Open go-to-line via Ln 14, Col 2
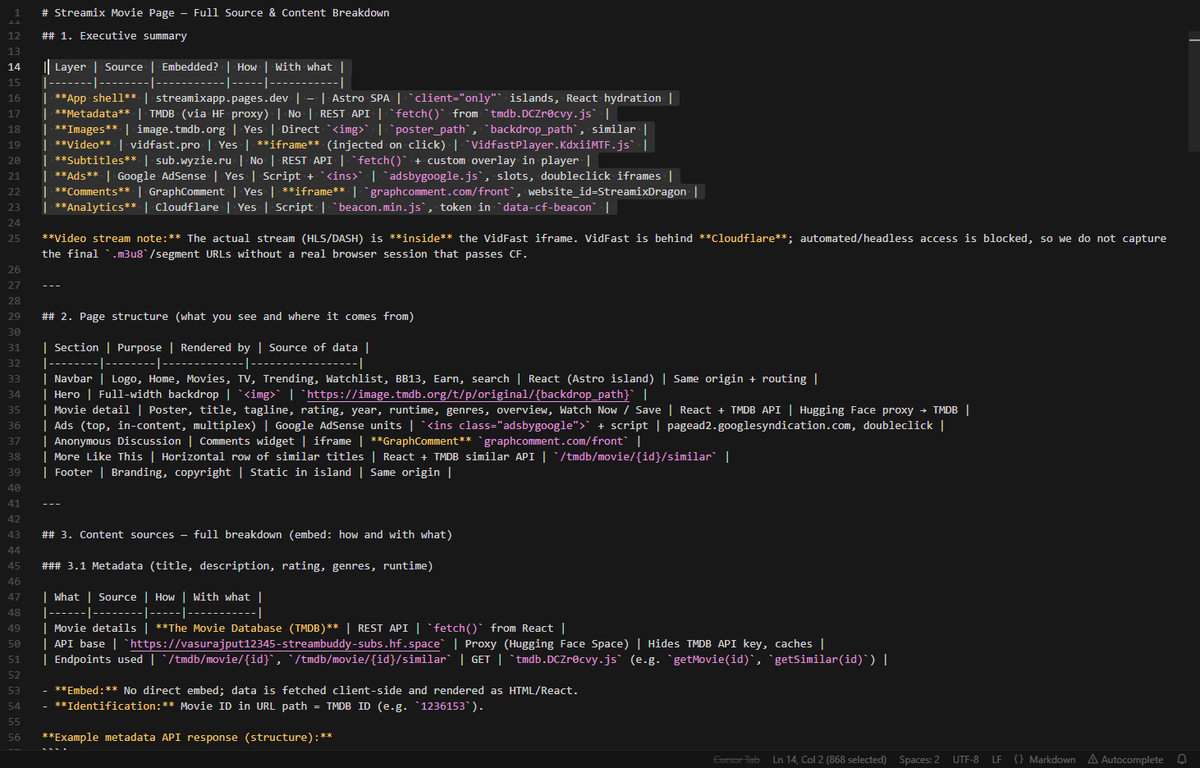This screenshot has height=768, width=1200. coord(829,759)
